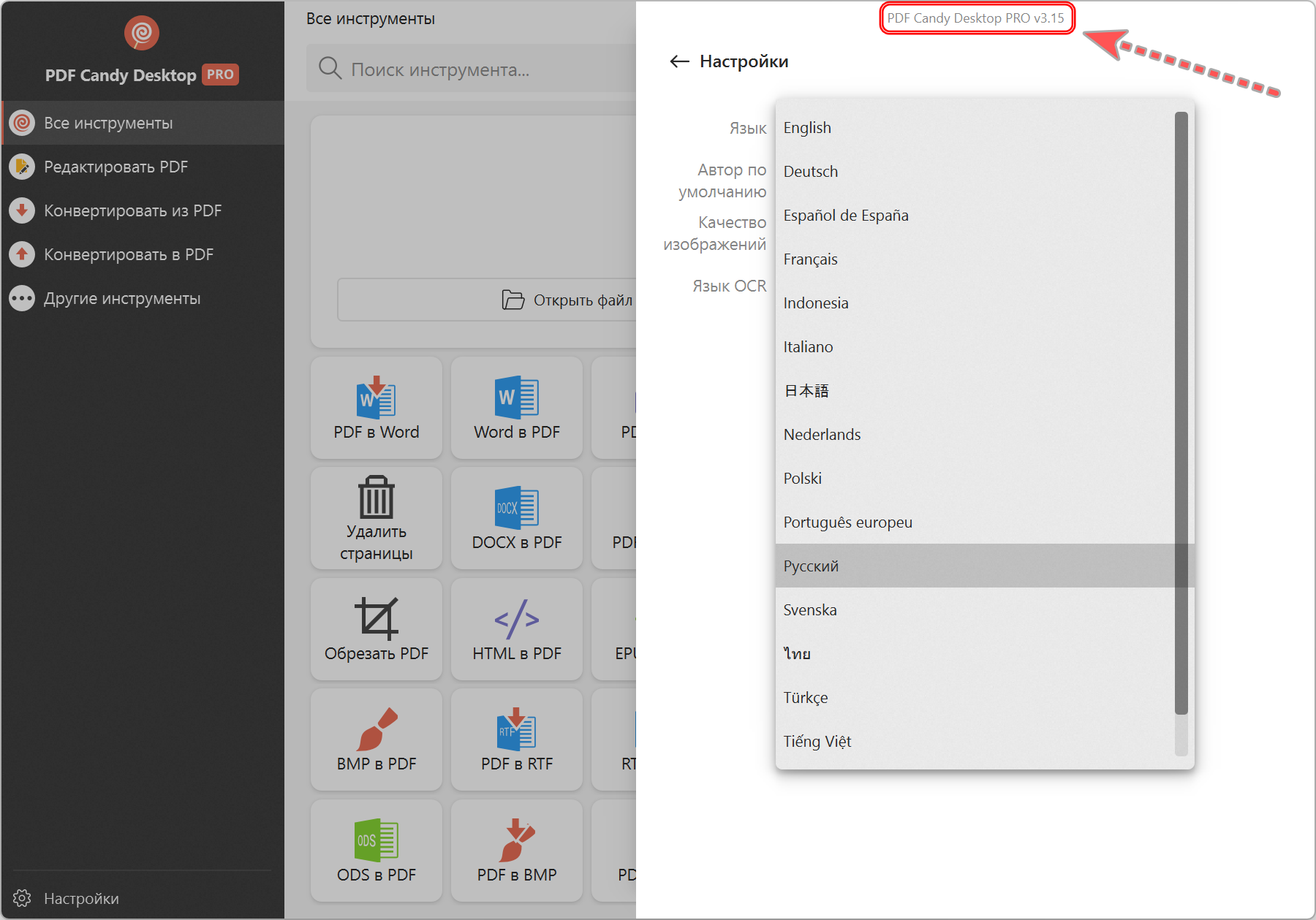Open Other tools three-dots icon
This screenshot has width=1316, height=920.
click(x=22, y=298)
